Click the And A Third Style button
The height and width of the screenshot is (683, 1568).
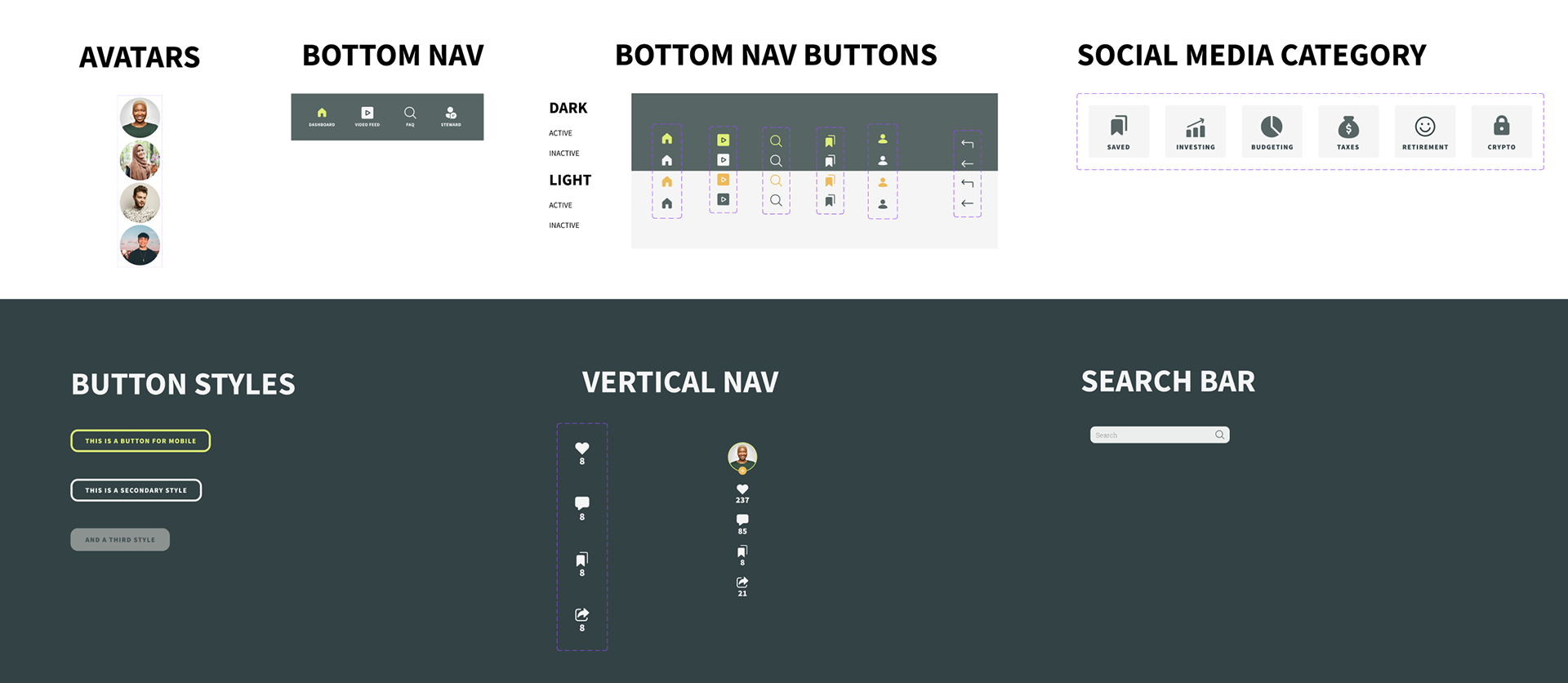click(x=120, y=539)
